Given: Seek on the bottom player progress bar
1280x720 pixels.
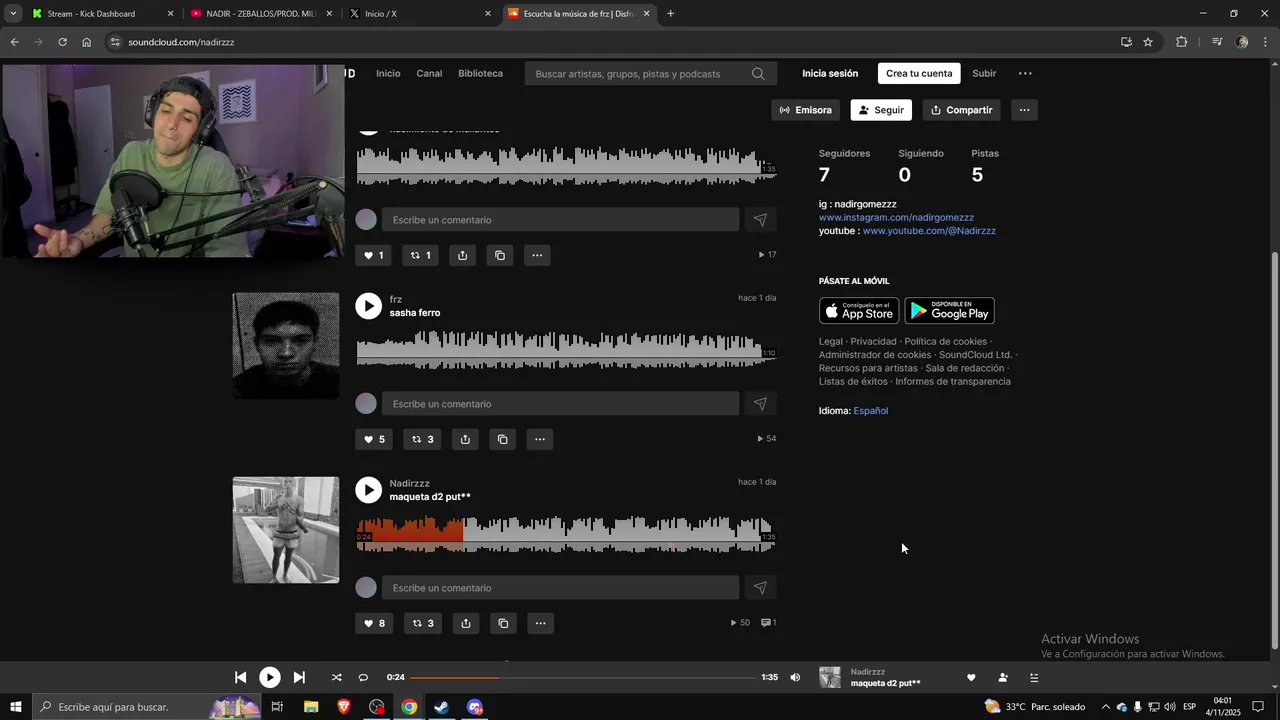Looking at the screenshot, I should (x=583, y=677).
